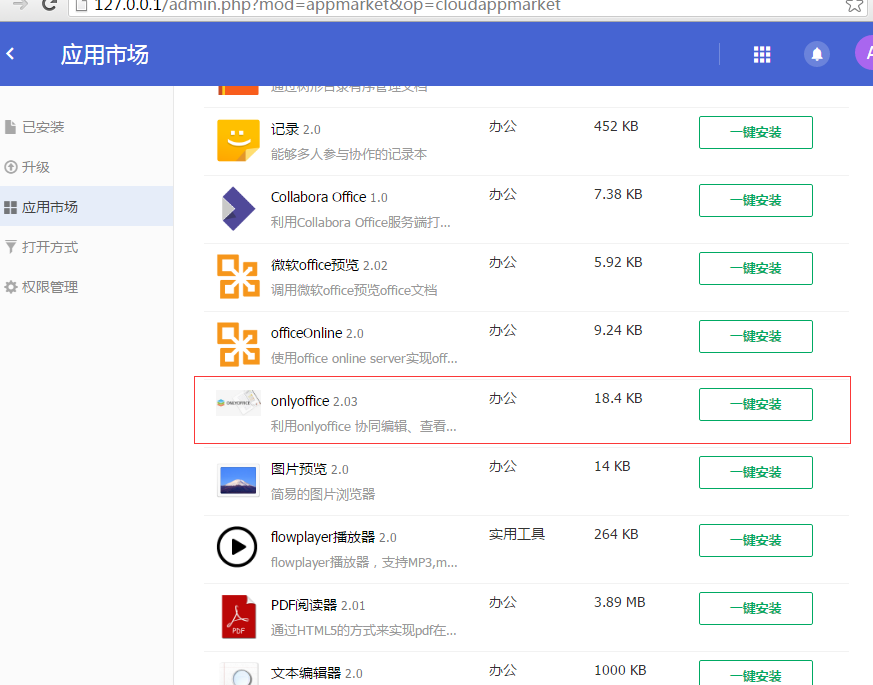The height and width of the screenshot is (685, 873).
Task: Select 应用市场 in the sidebar
Action: click(86, 207)
